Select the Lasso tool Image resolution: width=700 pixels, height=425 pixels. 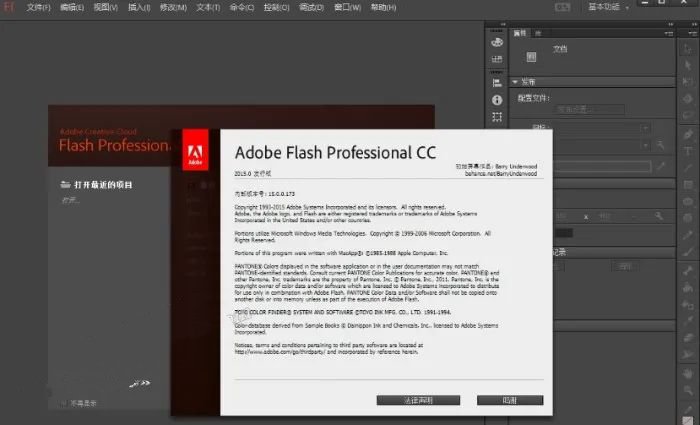click(688, 116)
